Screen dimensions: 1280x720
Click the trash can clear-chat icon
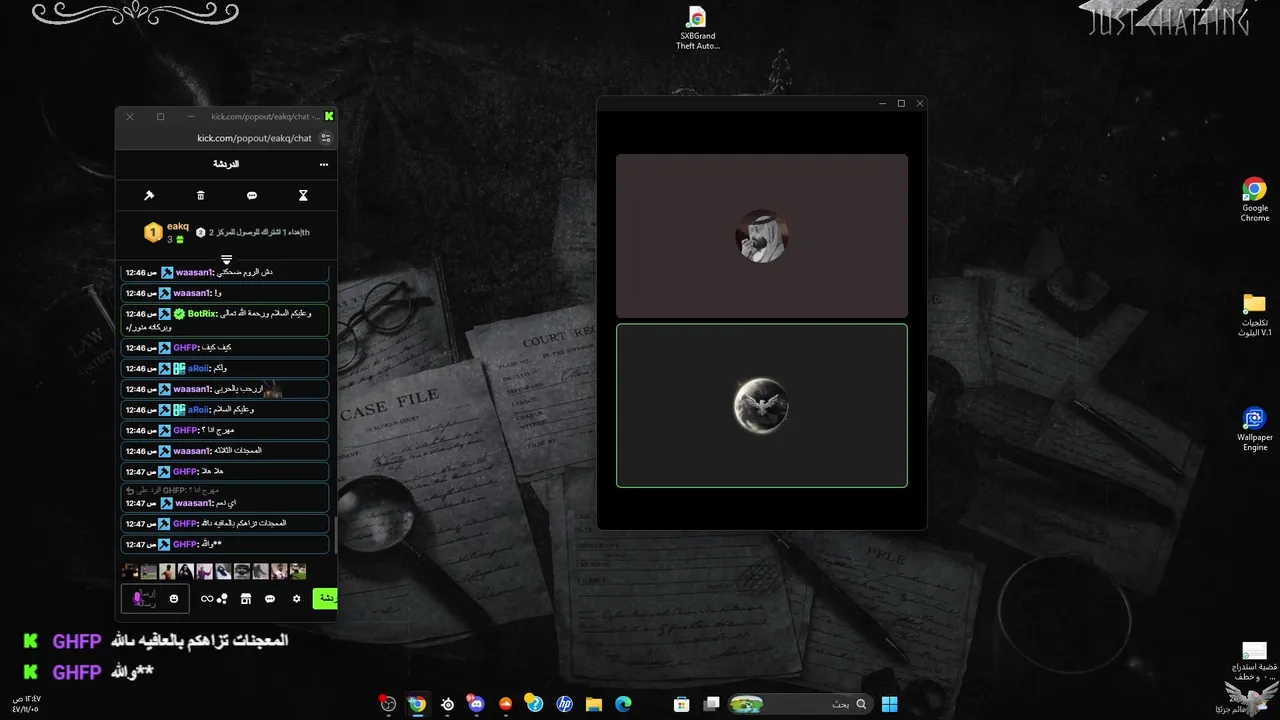click(200, 196)
